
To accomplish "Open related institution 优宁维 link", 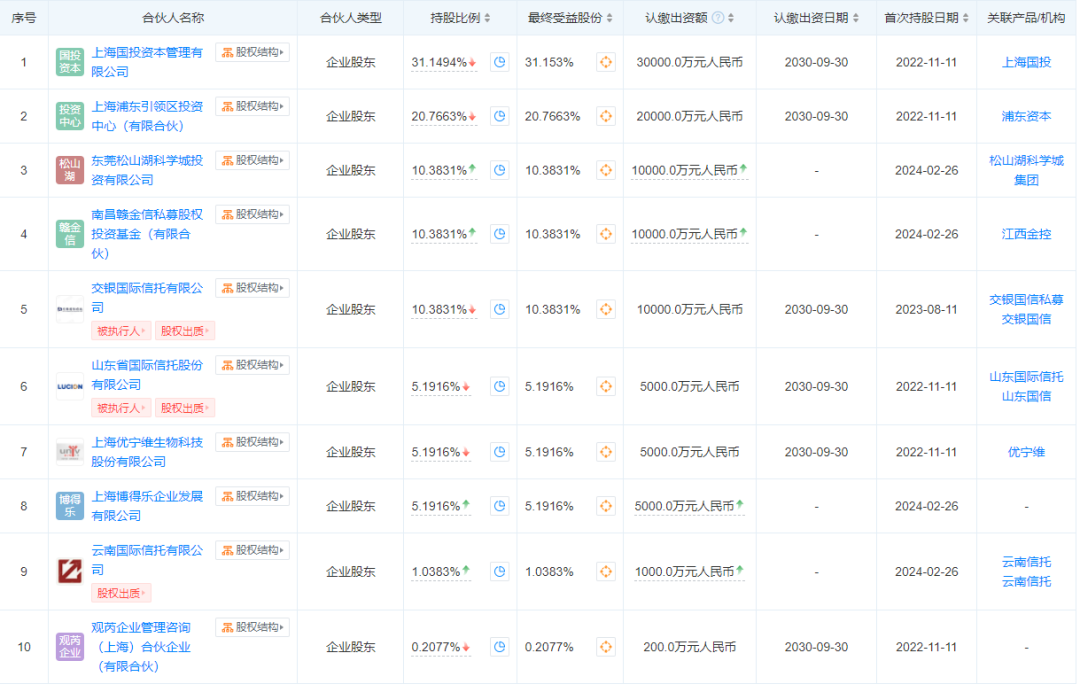I will coord(1026,452).
